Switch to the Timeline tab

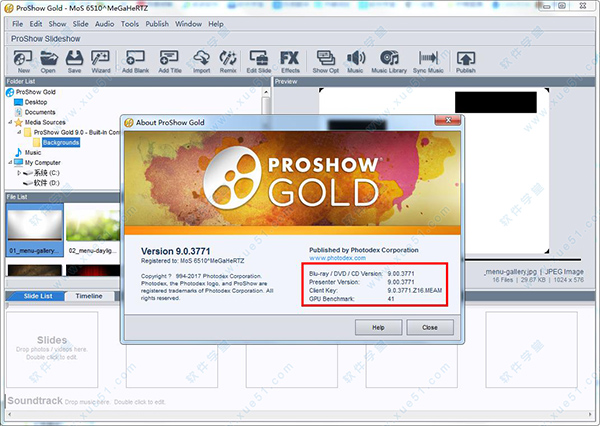pyautogui.click(x=89, y=296)
